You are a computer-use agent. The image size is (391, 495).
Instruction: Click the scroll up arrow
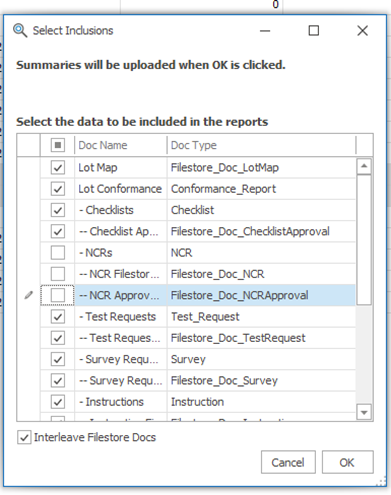tap(364, 166)
